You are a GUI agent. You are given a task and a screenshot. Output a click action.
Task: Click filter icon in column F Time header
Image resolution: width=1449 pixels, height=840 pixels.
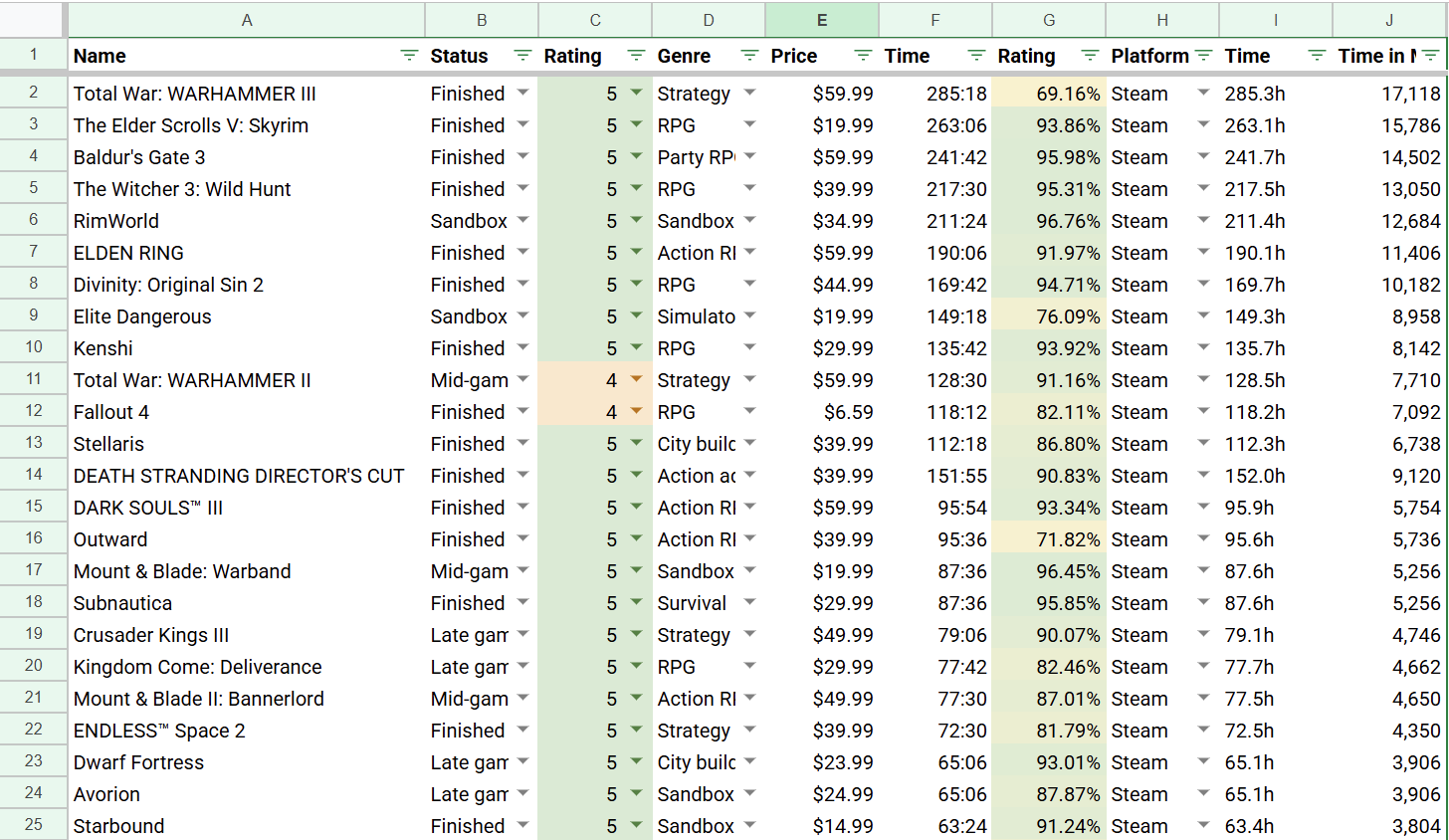click(976, 56)
